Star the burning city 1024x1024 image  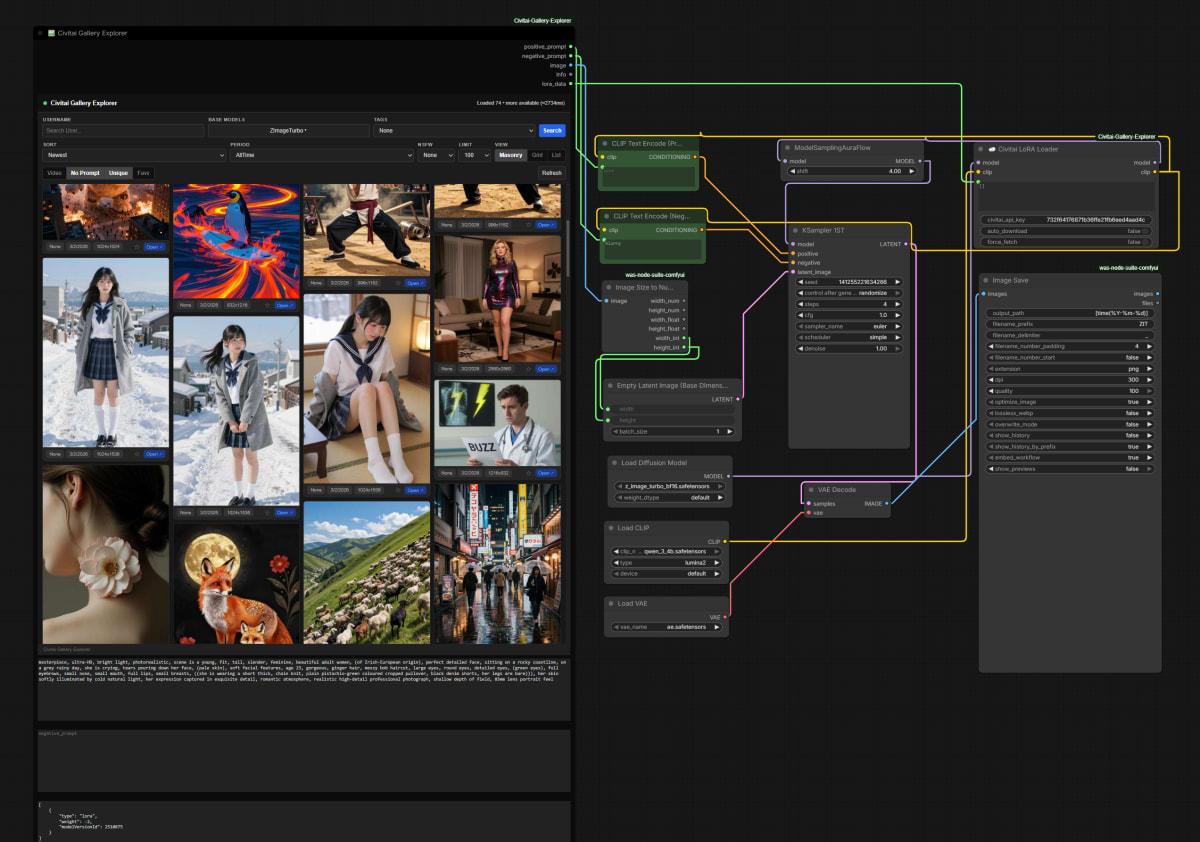coord(136,245)
